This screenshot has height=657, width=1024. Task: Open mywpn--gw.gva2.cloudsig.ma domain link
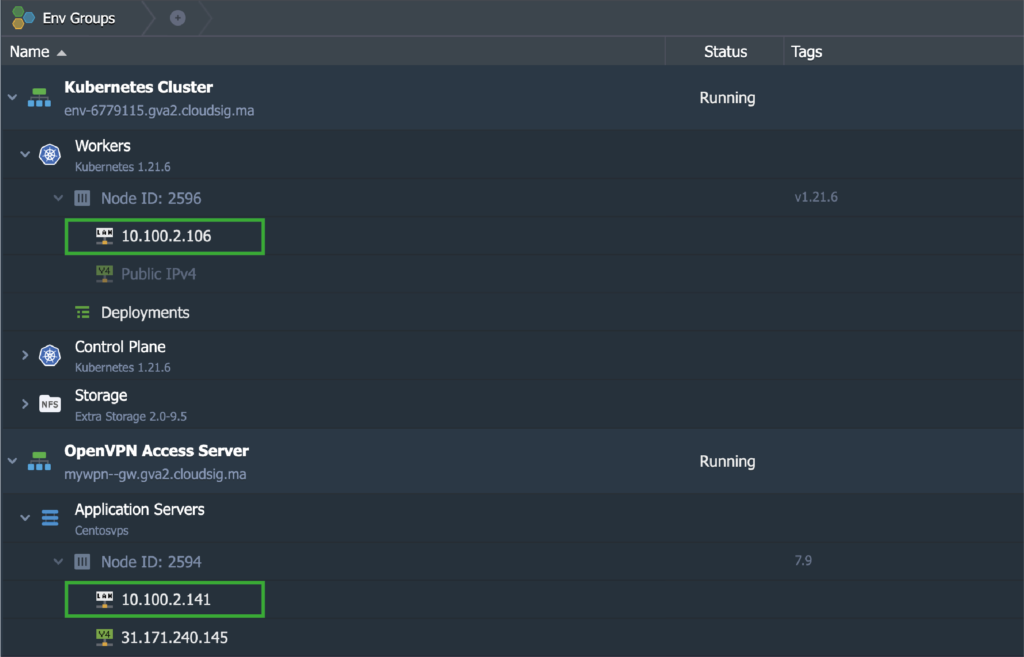pyautogui.click(x=155, y=474)
